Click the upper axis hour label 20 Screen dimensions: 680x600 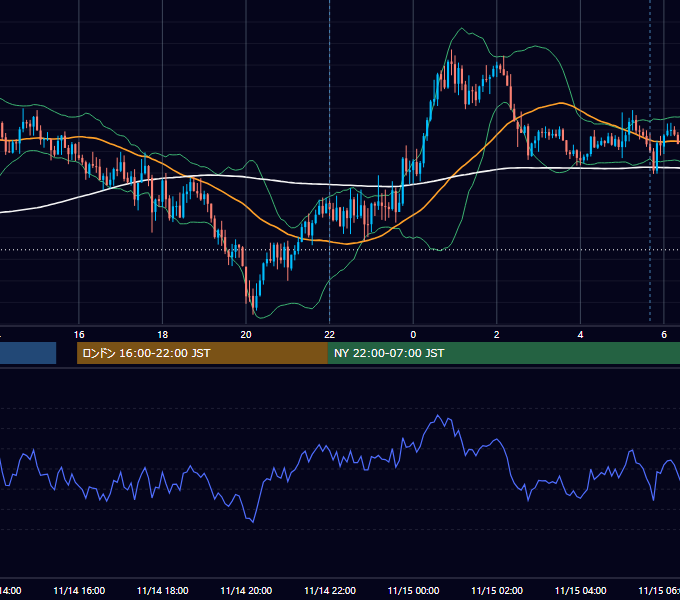tap(246, 334)
